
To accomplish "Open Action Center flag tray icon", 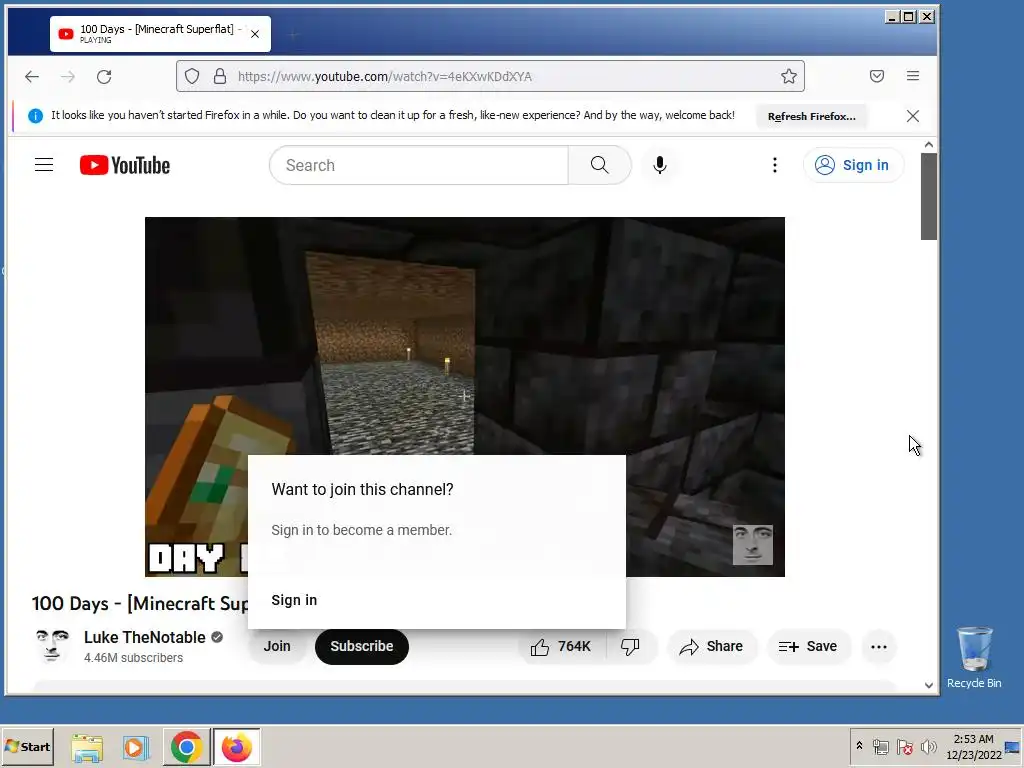I will point(904,746).
